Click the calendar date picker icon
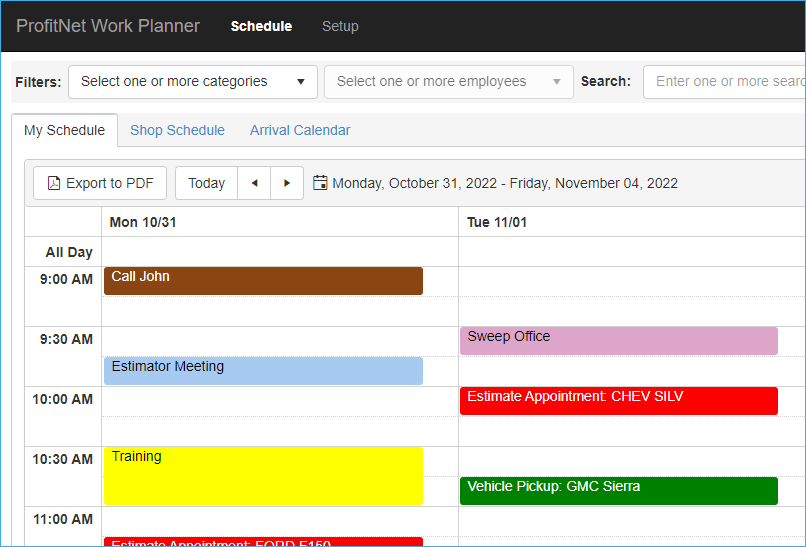This screenshot has height=547, width=806. click(x=320, y=183)
